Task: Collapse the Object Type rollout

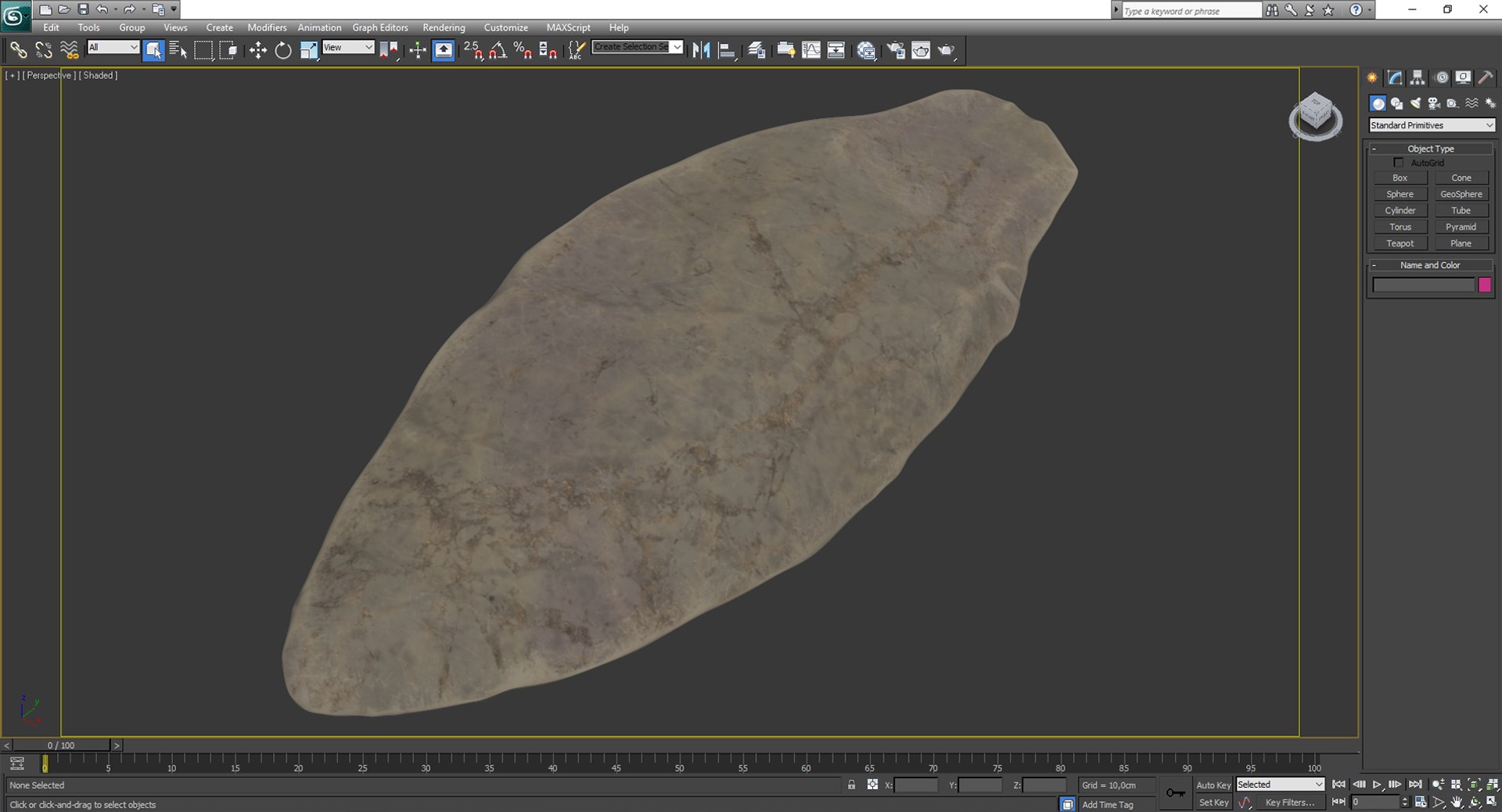Action: click(x=1431, y=149)
